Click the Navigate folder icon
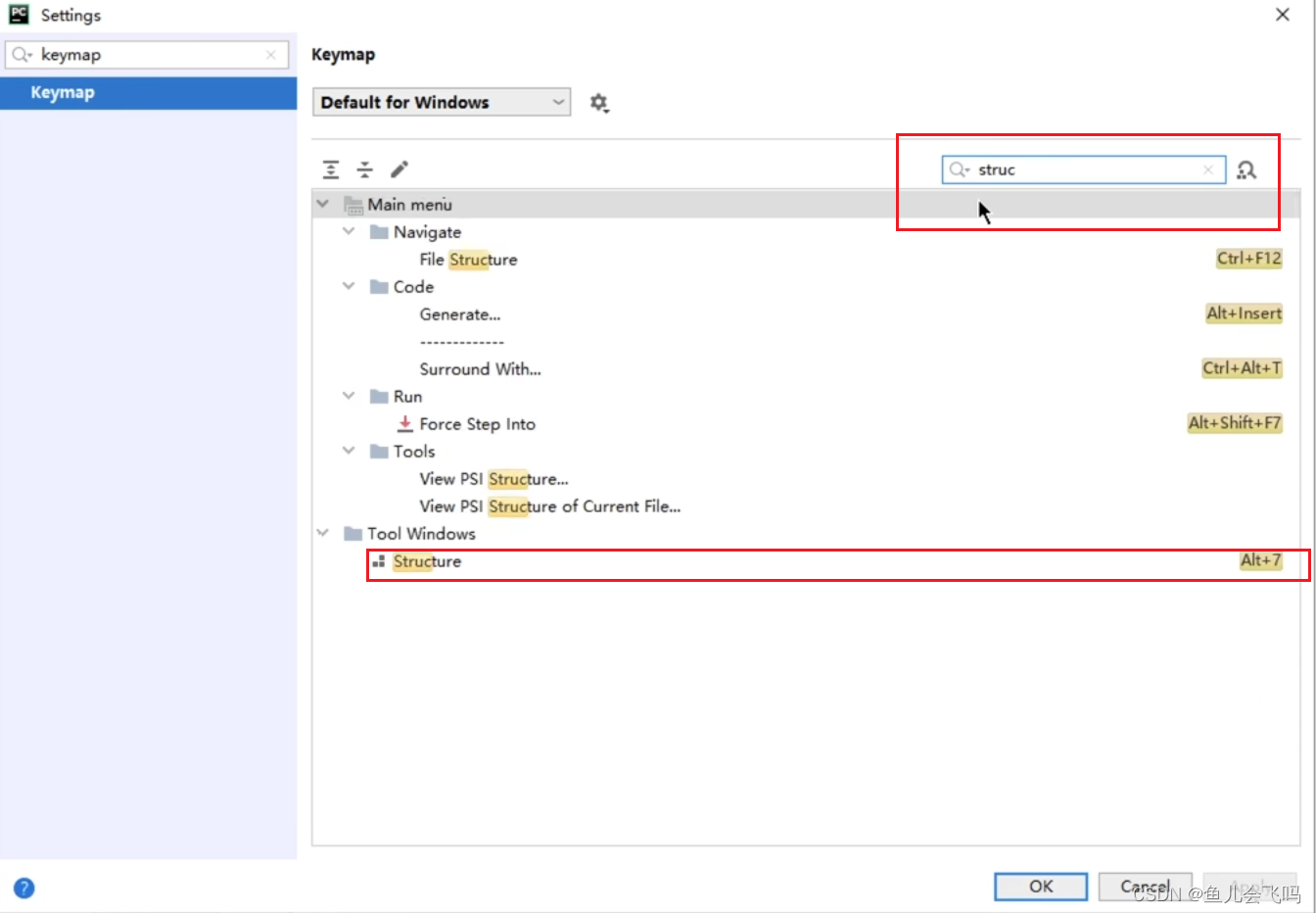The height and width of the screenshot is (913, 1316). coord(379,232)
